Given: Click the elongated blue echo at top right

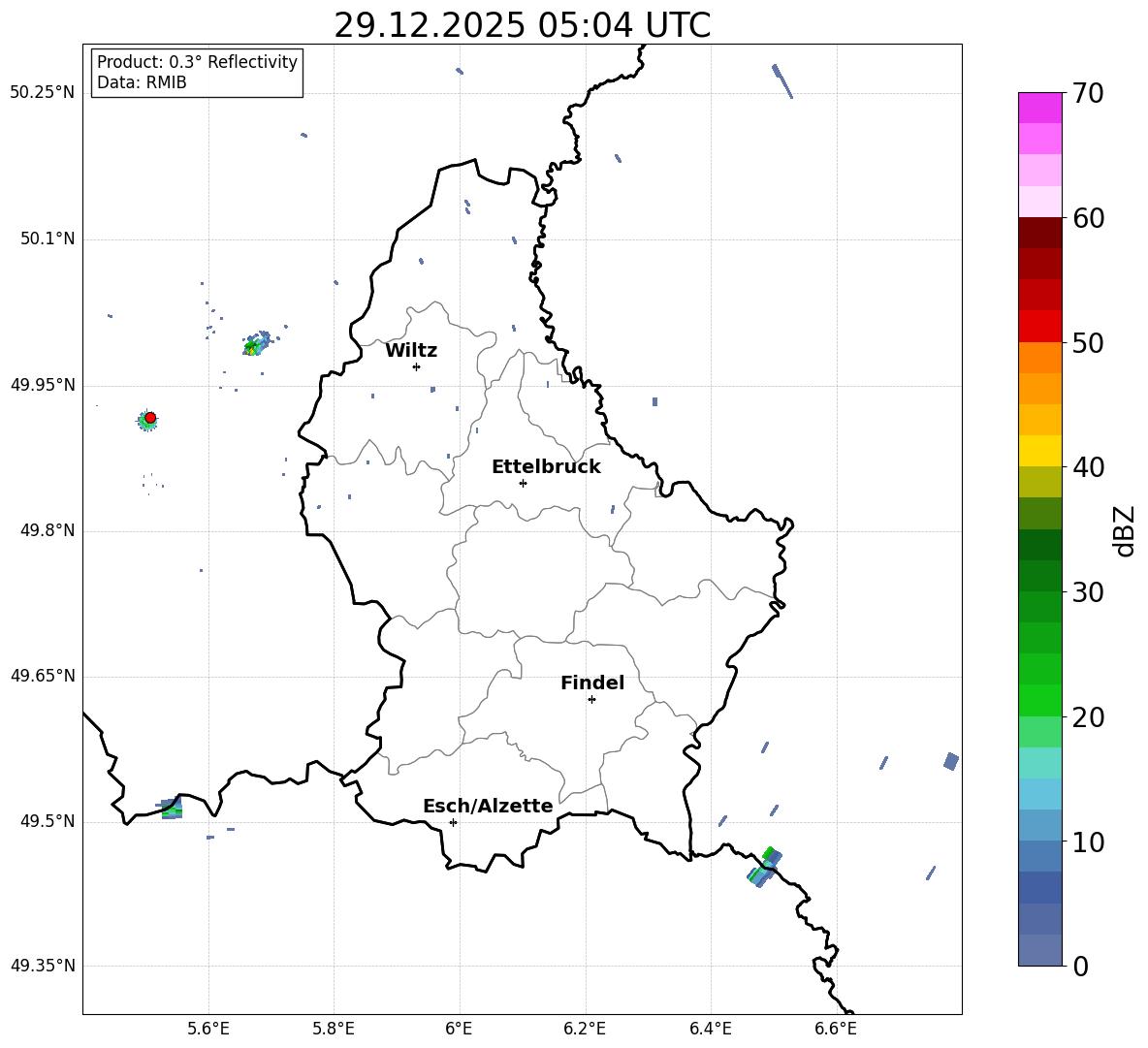Looking at the screenshot, I should pos(782,81).
